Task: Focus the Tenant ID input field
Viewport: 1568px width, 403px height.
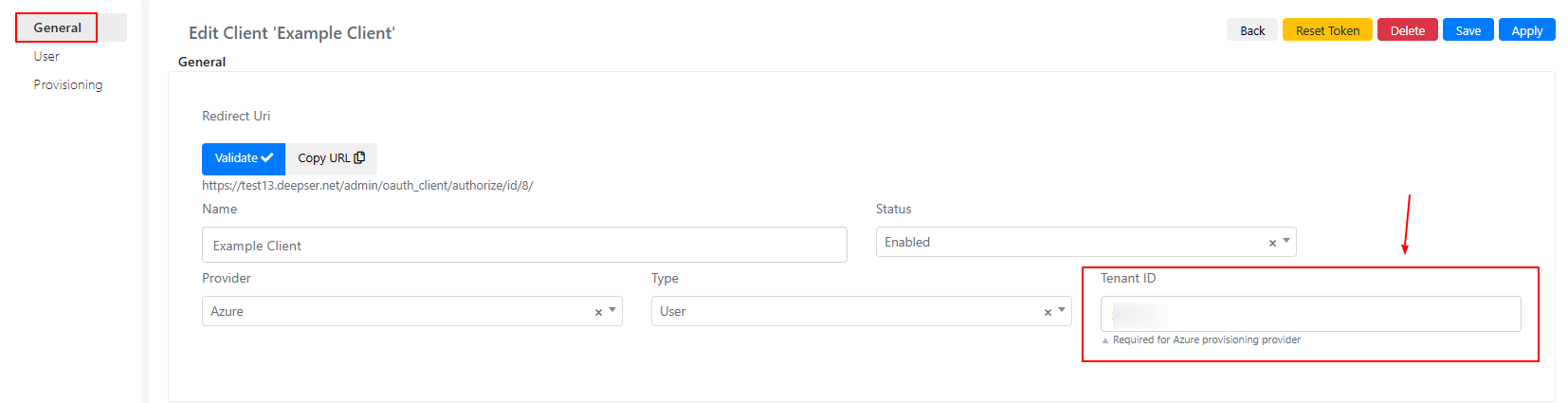Action: tap(1310, 314)
